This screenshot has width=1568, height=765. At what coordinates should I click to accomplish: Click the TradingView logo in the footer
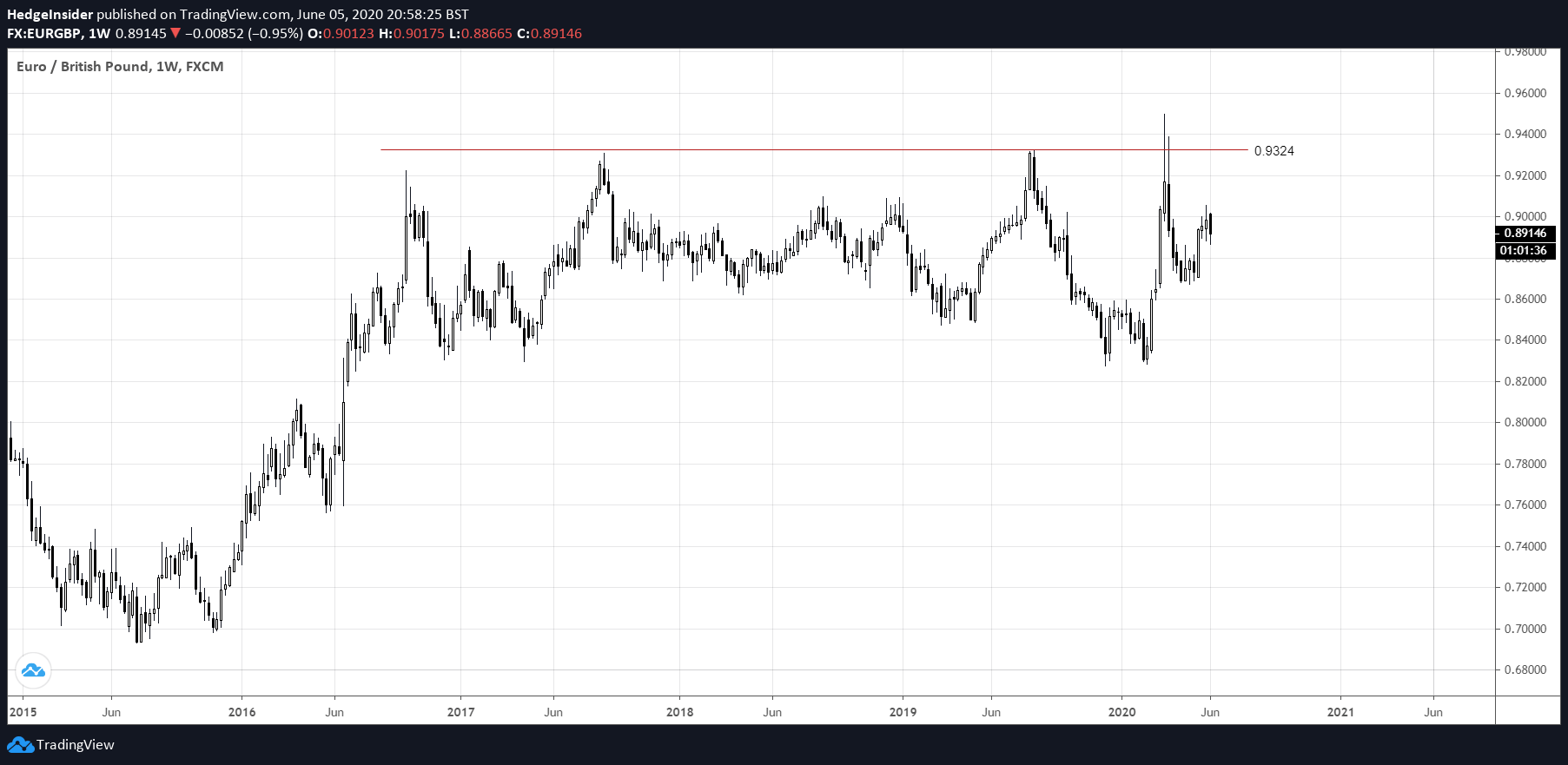[x=61, y=745]
